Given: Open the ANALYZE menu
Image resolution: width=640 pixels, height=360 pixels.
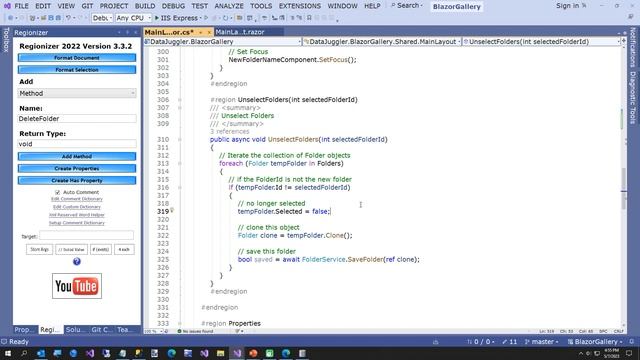Looking at the screenshot, I should click(229, 6).
